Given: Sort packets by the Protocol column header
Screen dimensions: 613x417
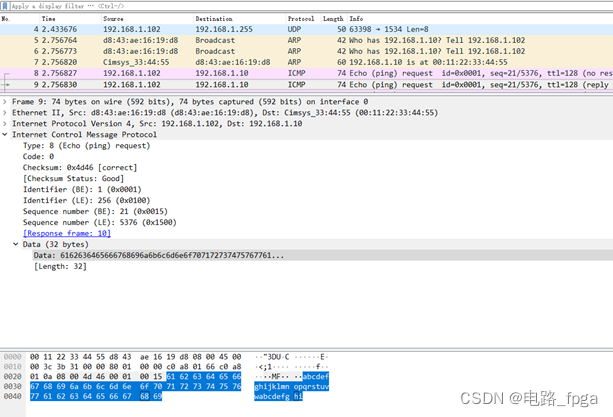Looking at the screenshot, I should (x=301, y=19).
